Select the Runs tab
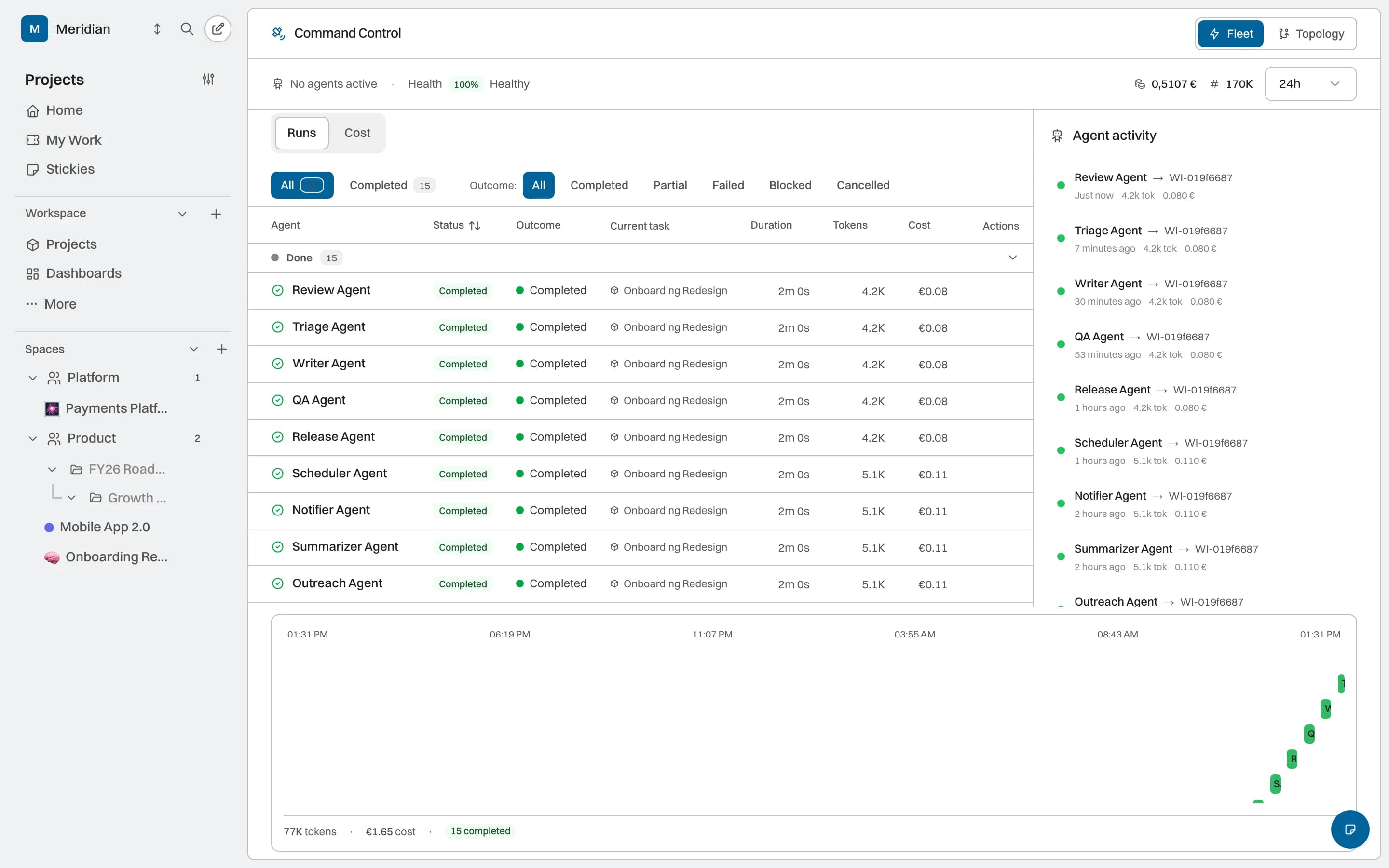The height and width of the screenshot is (868, 1389). [301, 133]
